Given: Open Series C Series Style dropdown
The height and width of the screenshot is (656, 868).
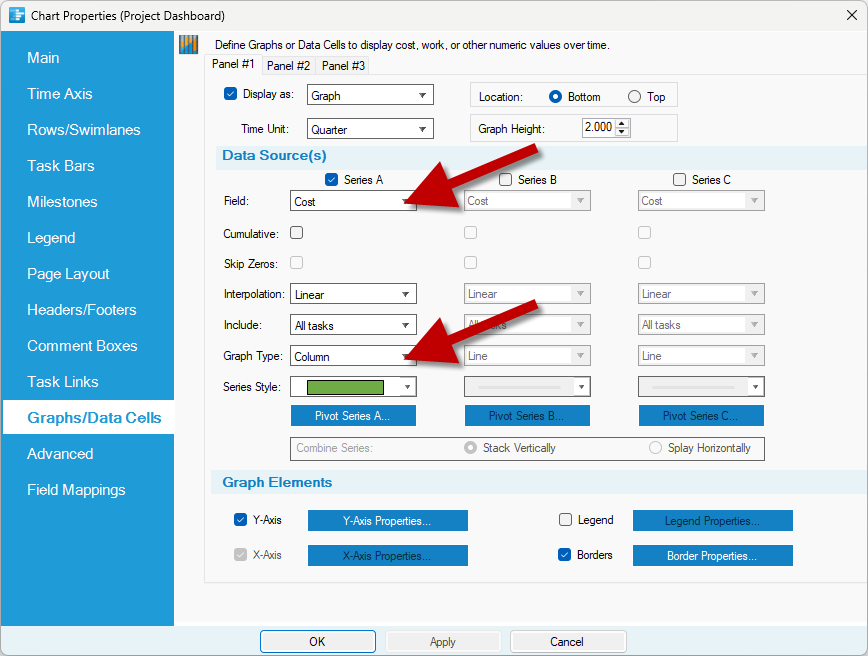Looking at the screenshot, I should pos(701,387).
